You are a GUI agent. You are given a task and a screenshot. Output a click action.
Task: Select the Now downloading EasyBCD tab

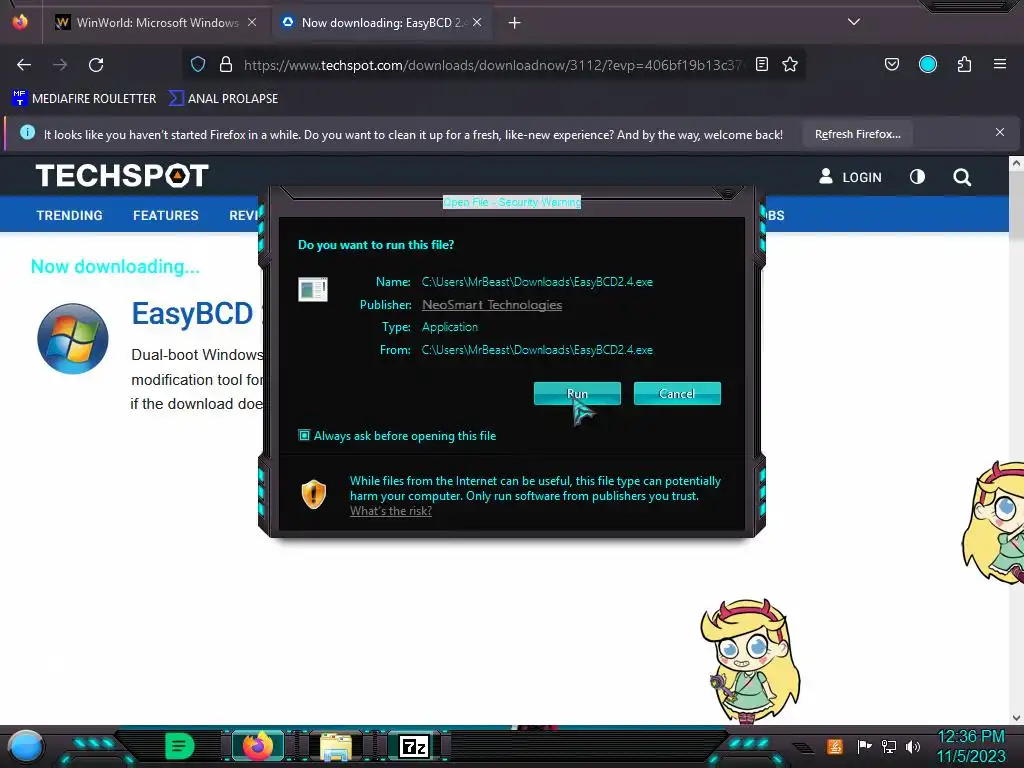click(x=382, y=23)
